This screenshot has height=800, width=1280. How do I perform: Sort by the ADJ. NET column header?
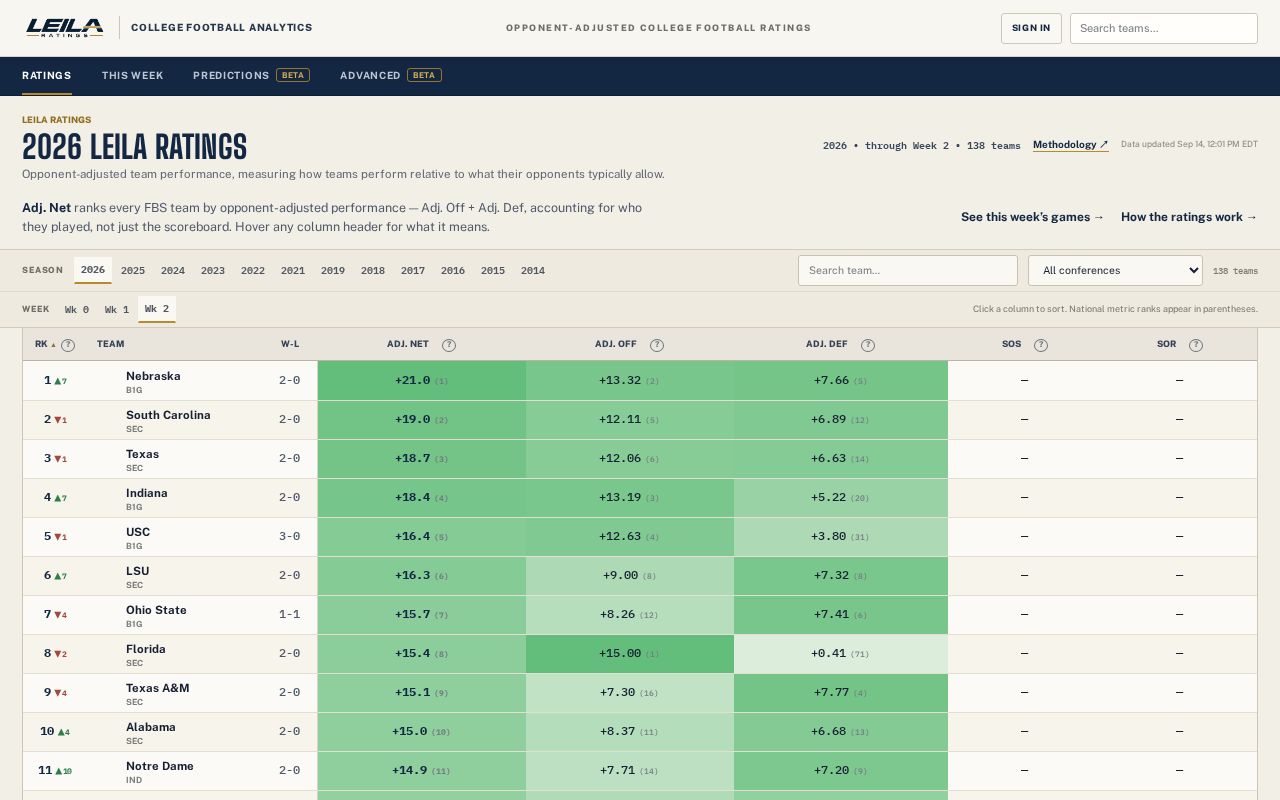point(408,344)
